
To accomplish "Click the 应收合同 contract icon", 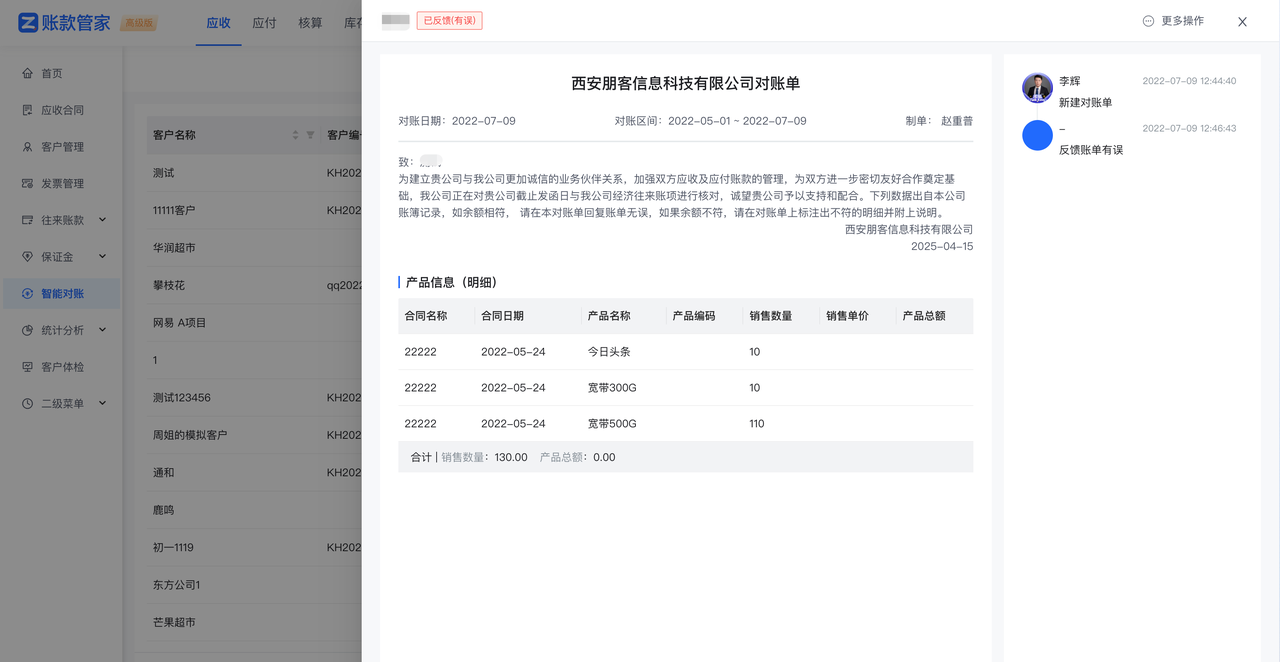I will pos(27,110).
